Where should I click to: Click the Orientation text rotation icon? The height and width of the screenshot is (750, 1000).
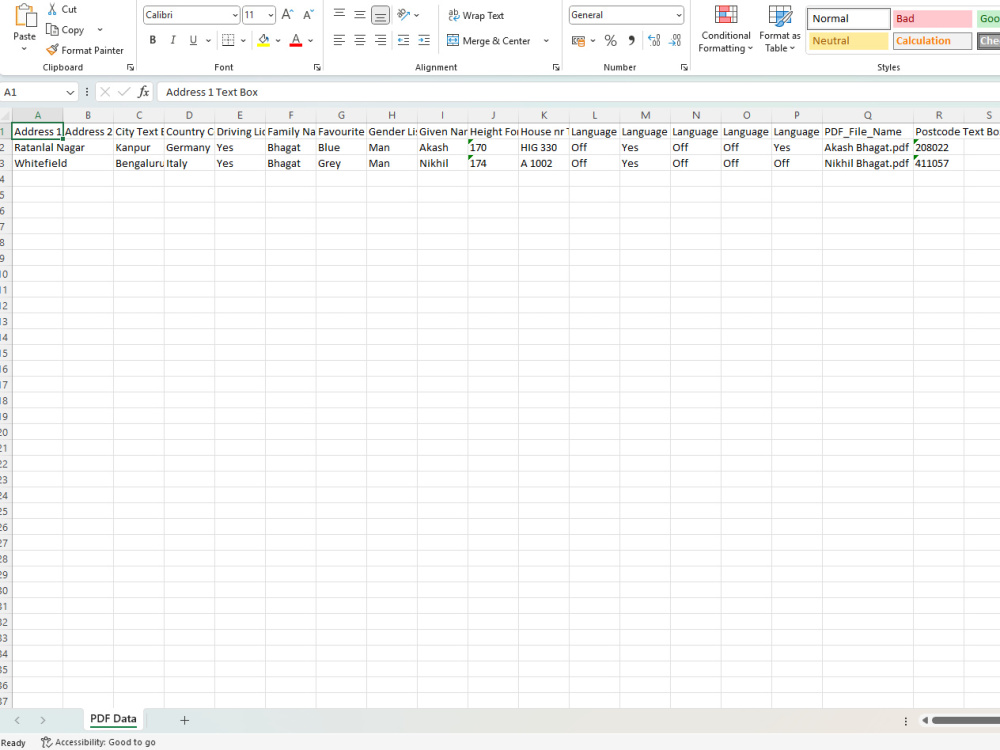[404, 14]
